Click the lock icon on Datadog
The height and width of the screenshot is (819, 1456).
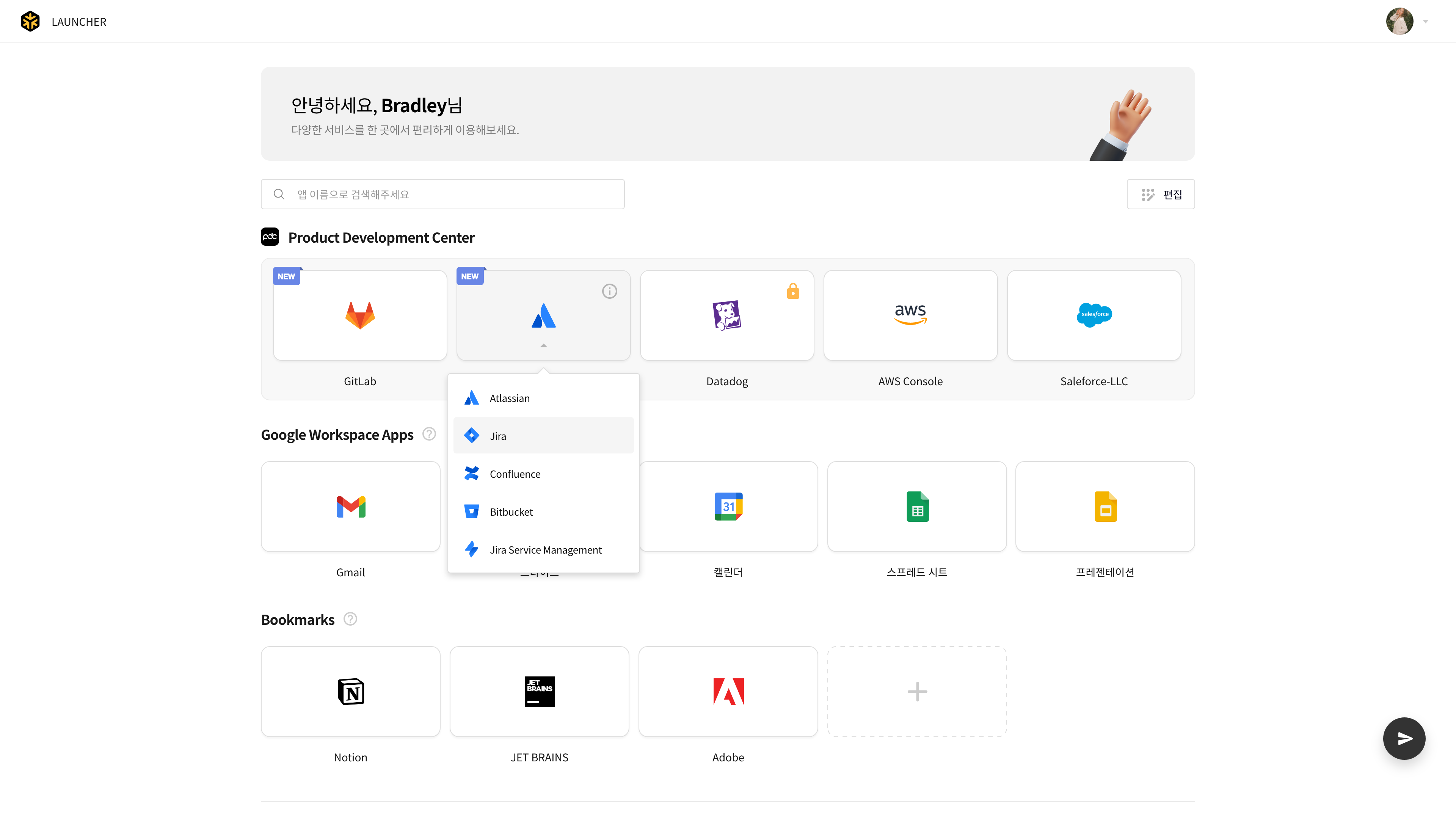coord(793,290)
